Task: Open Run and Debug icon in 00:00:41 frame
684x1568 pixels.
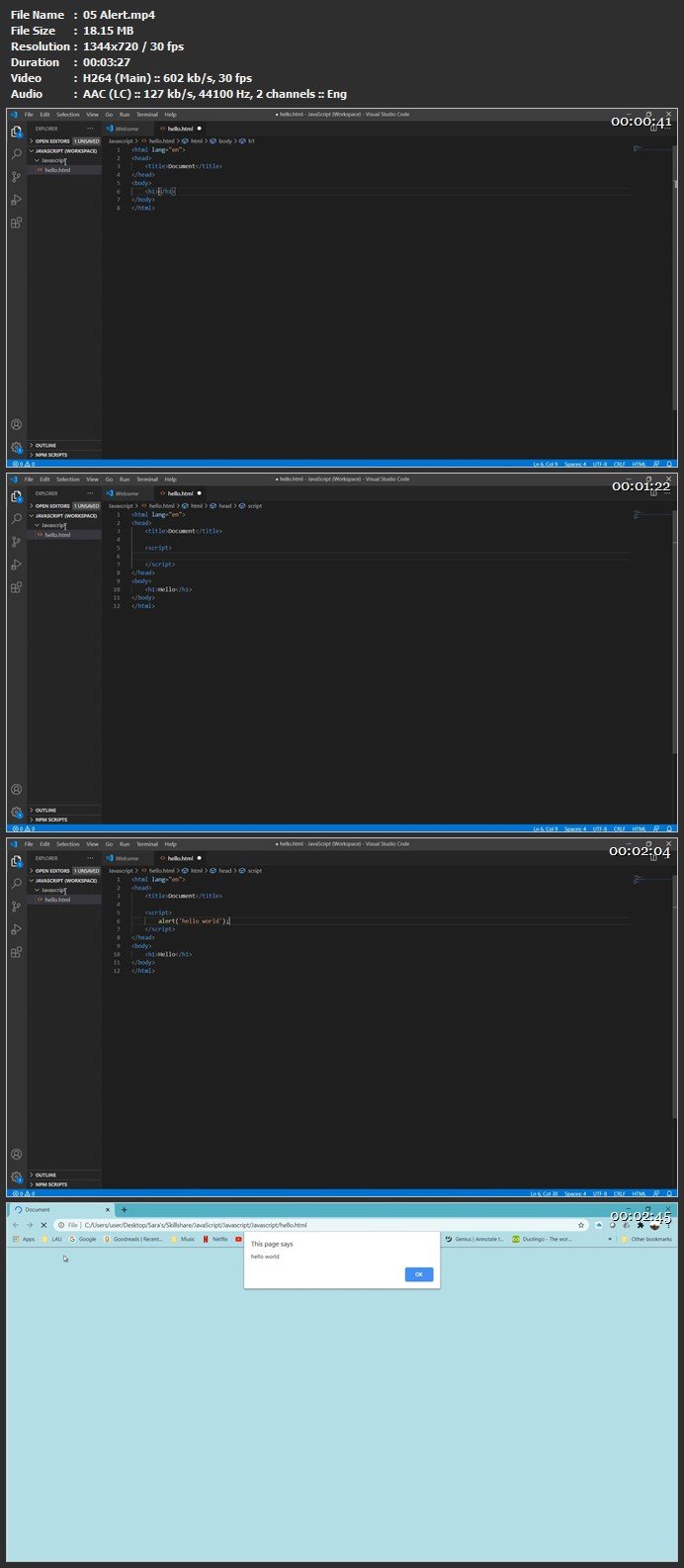Action: coord(16,200)
